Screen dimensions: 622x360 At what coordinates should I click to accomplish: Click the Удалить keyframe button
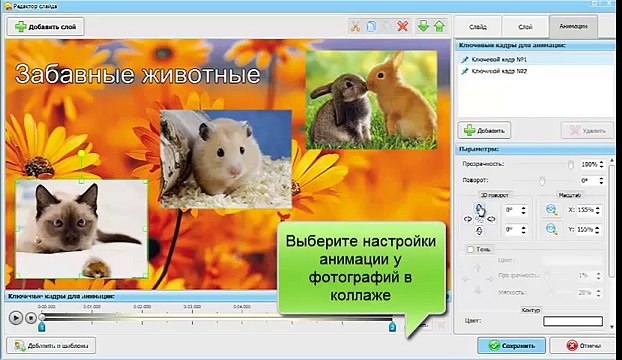click(587, 130)
